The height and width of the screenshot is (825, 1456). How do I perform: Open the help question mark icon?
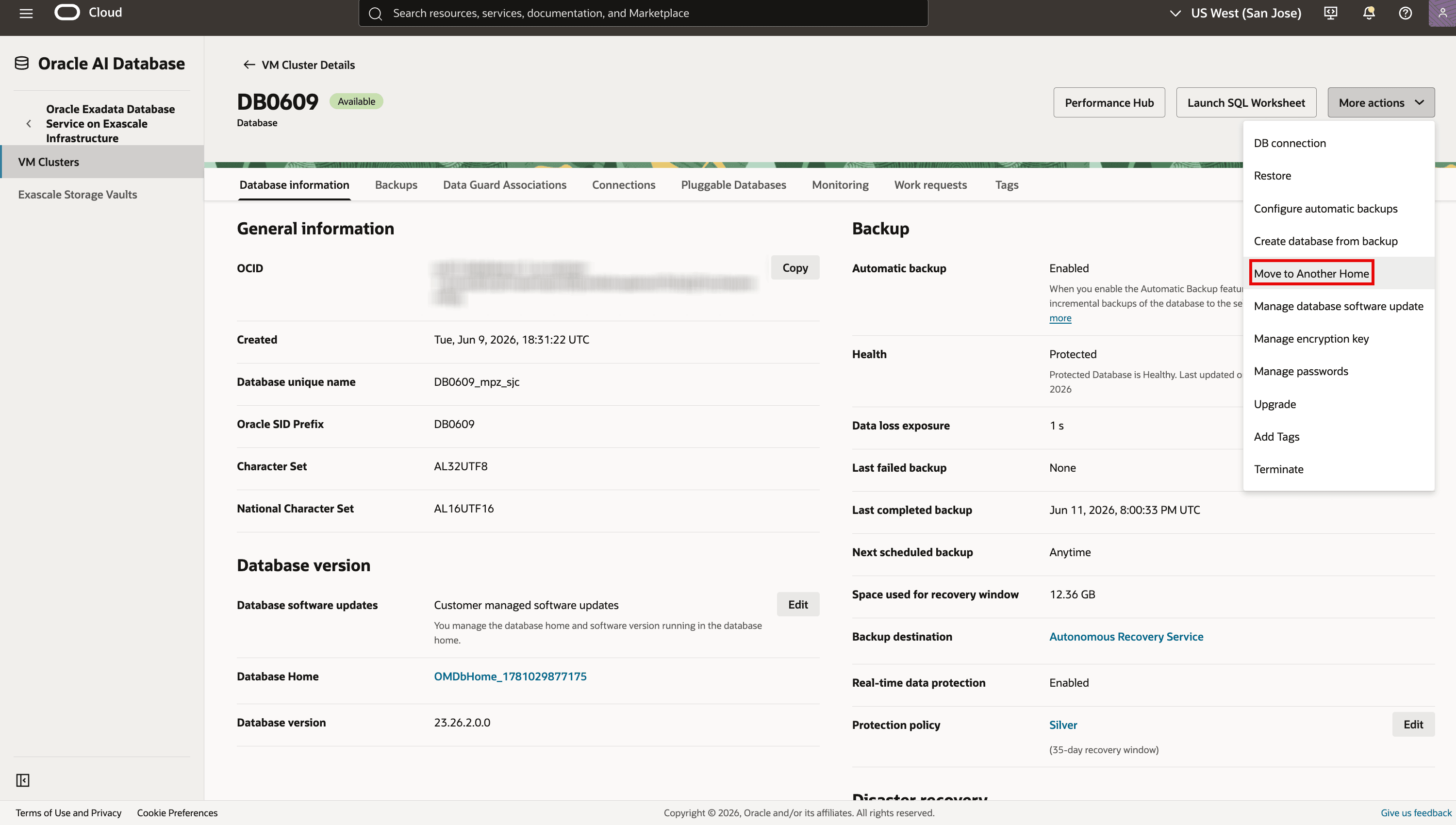[x=1405, y=13]
